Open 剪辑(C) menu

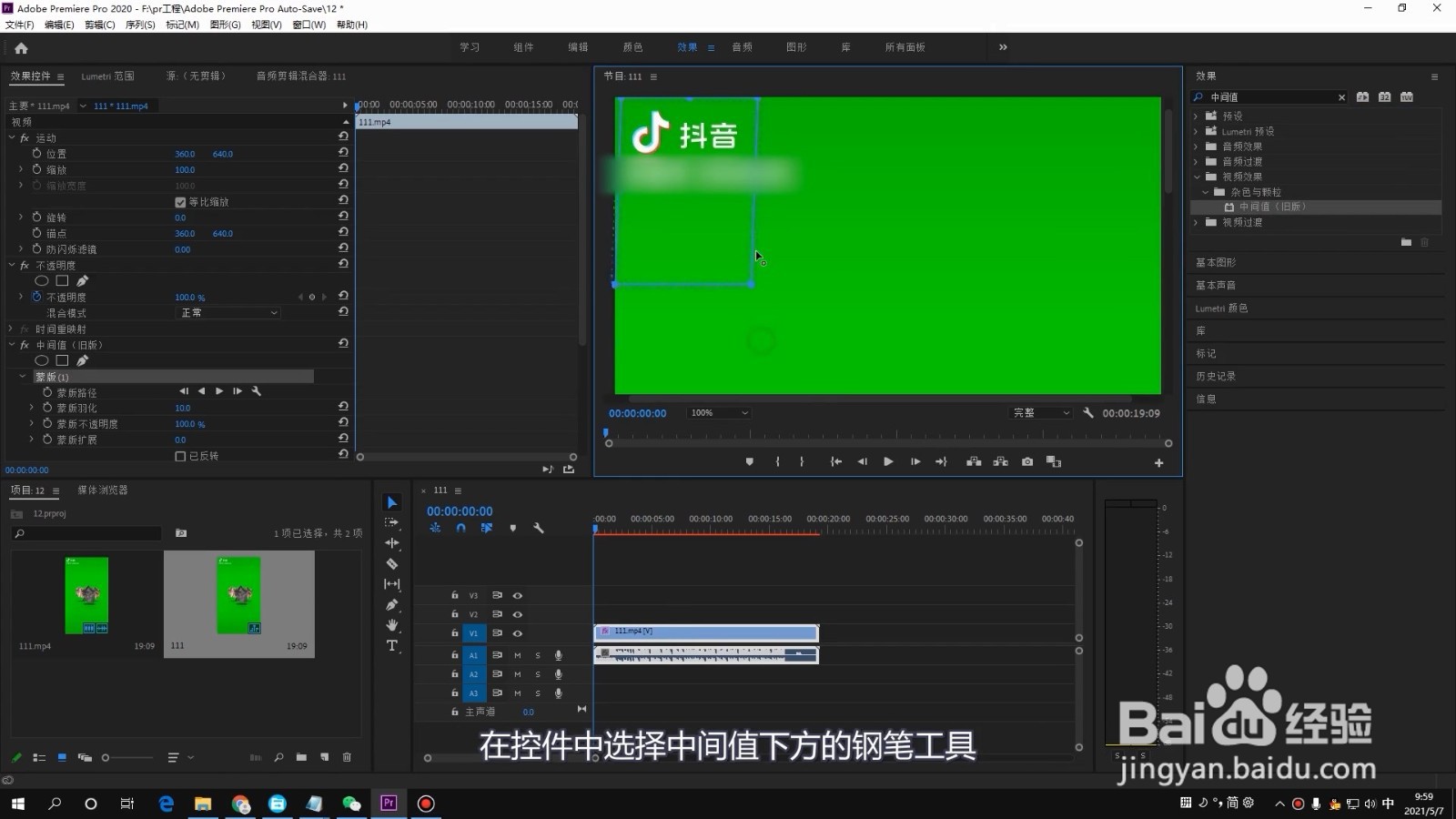point(100,25)
